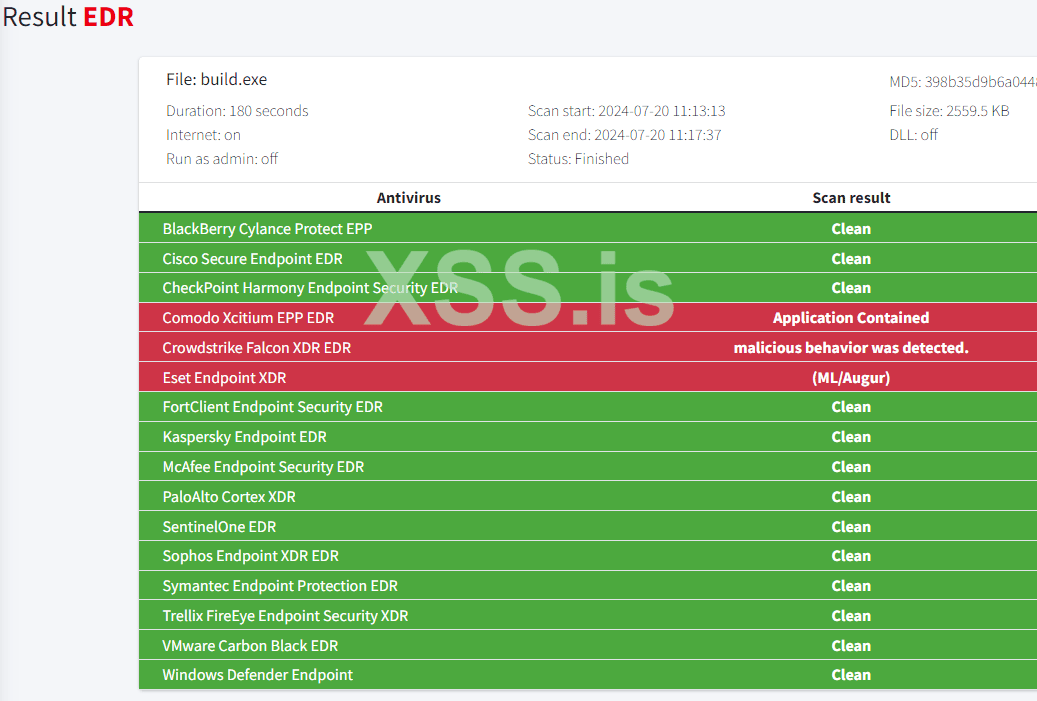Select FortClient Endpoint Security EDR name

tap(272, 407)
